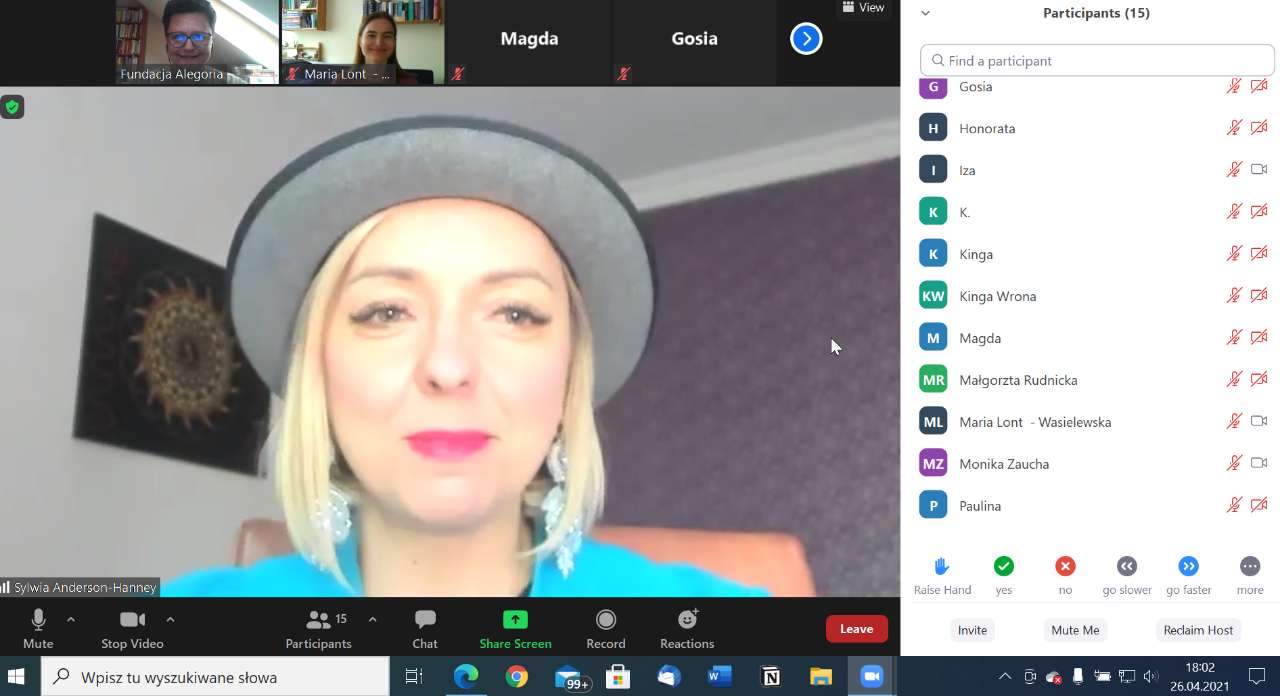1280x696 pixels.
Task: Select the go faster feedback icon
Action: pyautogui.click(x=1188, y=567)
